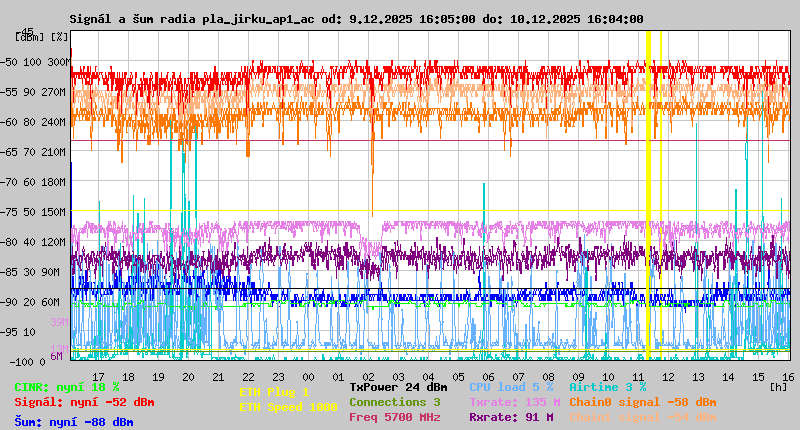This screenshot has height=430, width=800.
Task: Select the CPU load 5 % label
Action: click(511, 387)
